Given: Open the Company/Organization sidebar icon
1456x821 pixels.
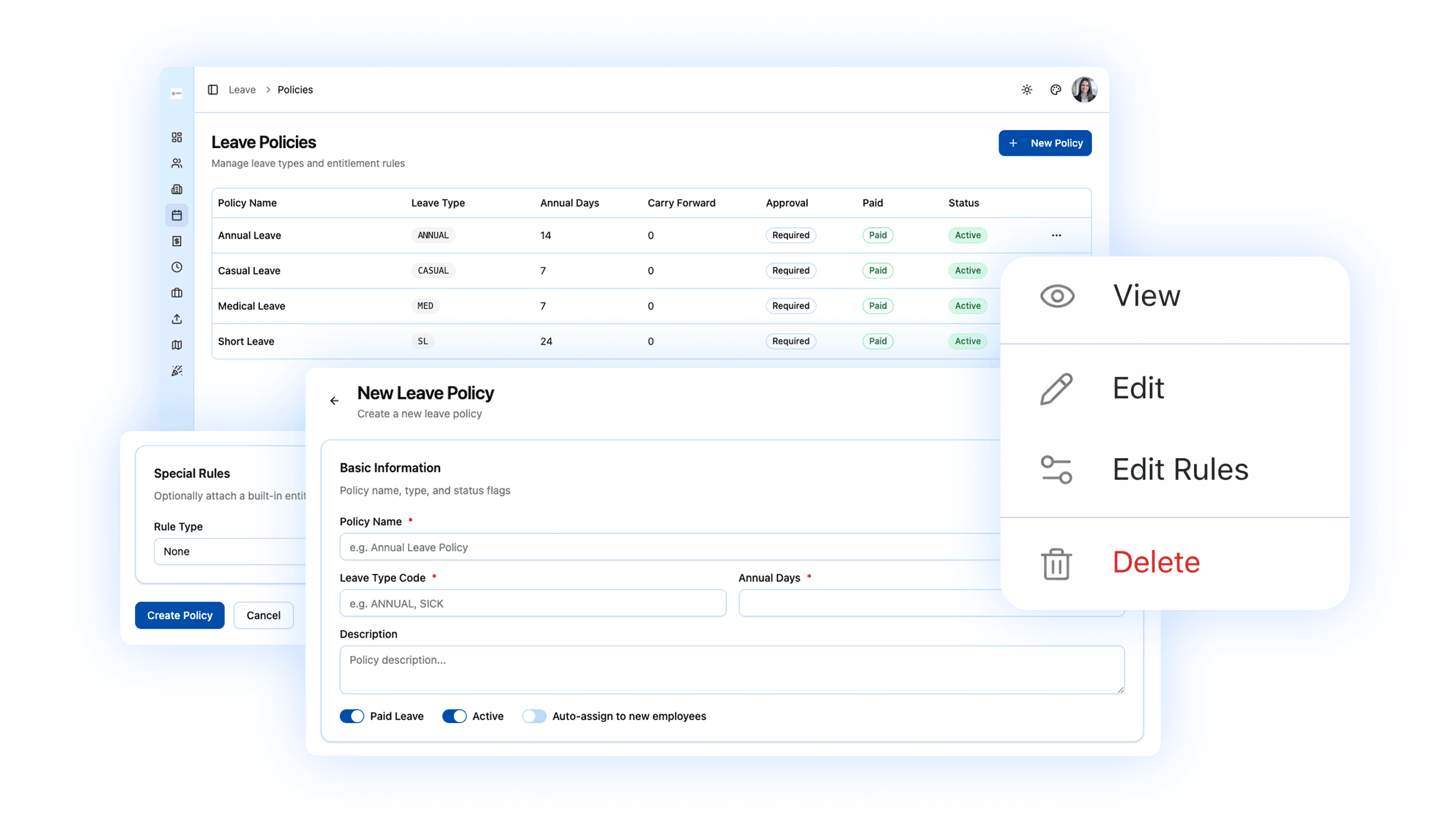Looking at the screenshot, I should (177, 189).
